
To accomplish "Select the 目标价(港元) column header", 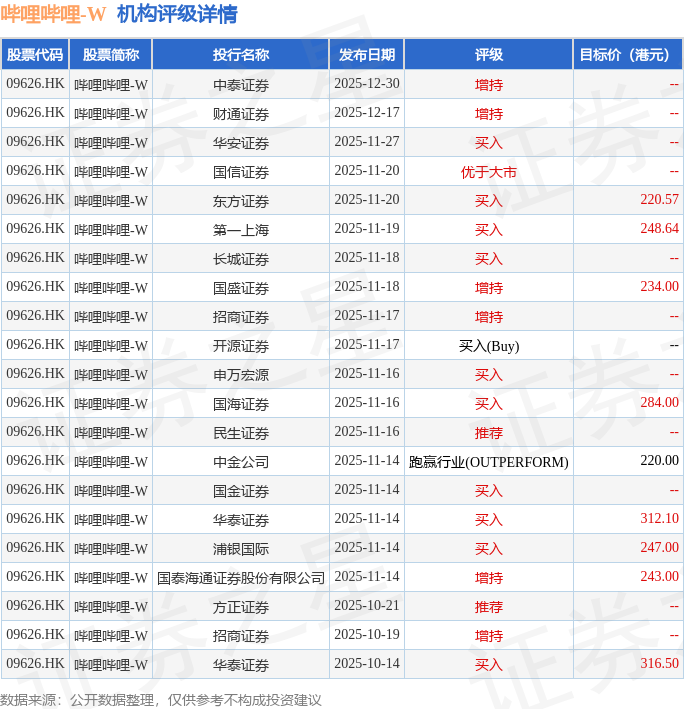I will [628, 55].
